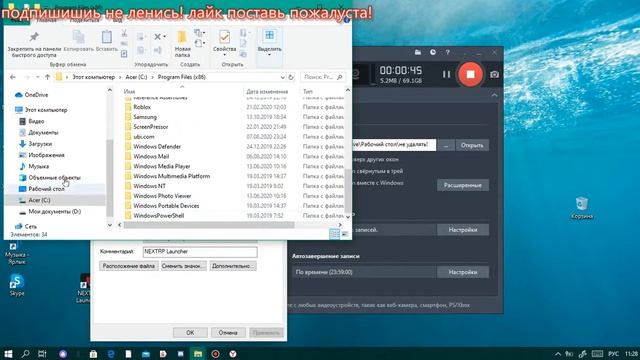Click Расширенные in the recorder settings
The image size is (640, 360).
462,185
